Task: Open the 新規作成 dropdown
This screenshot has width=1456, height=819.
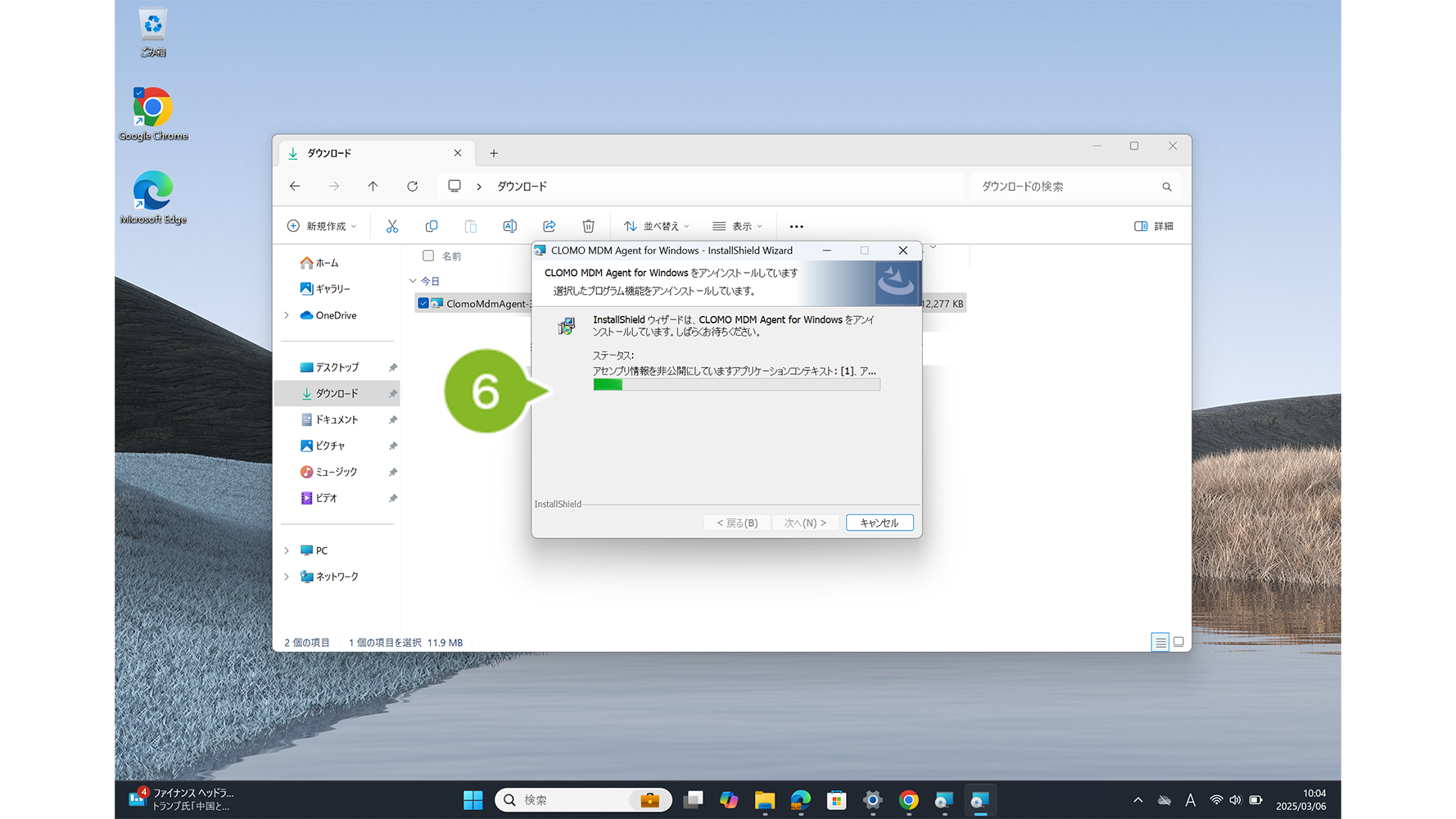Action: coord(322,226)
